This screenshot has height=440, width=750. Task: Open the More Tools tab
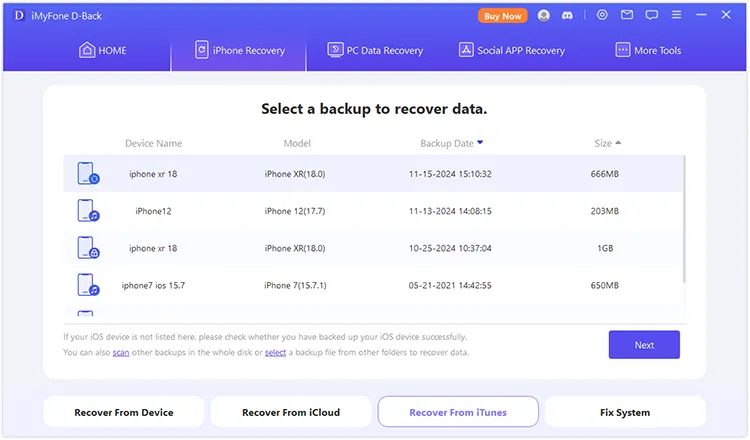coord(648,50)
